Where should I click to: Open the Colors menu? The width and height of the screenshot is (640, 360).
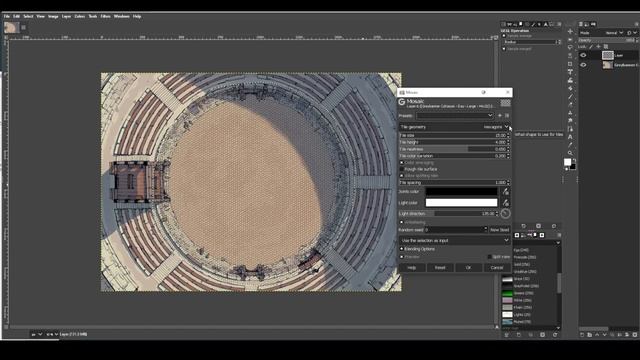click(x=80, y=16)
